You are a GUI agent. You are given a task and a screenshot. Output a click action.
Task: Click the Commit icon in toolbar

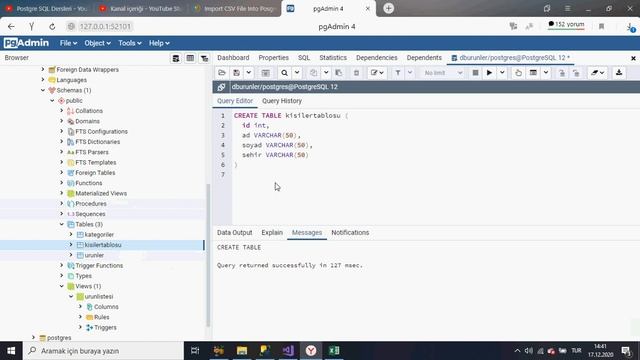click(x=562, y=73)
